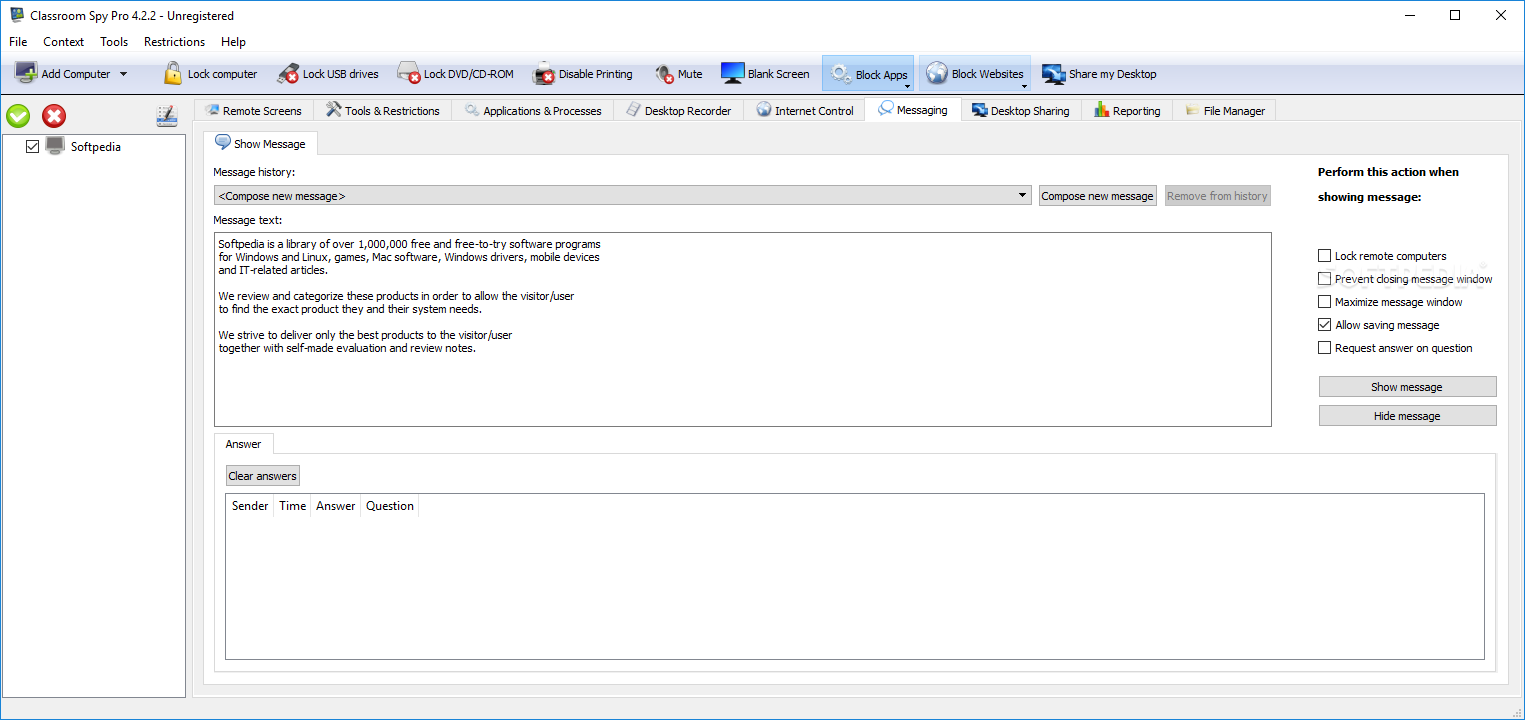Viewport: 1525px width, 720px height.
Task: Click the Blank Screen toolbar button
Action: coord(765,74)
